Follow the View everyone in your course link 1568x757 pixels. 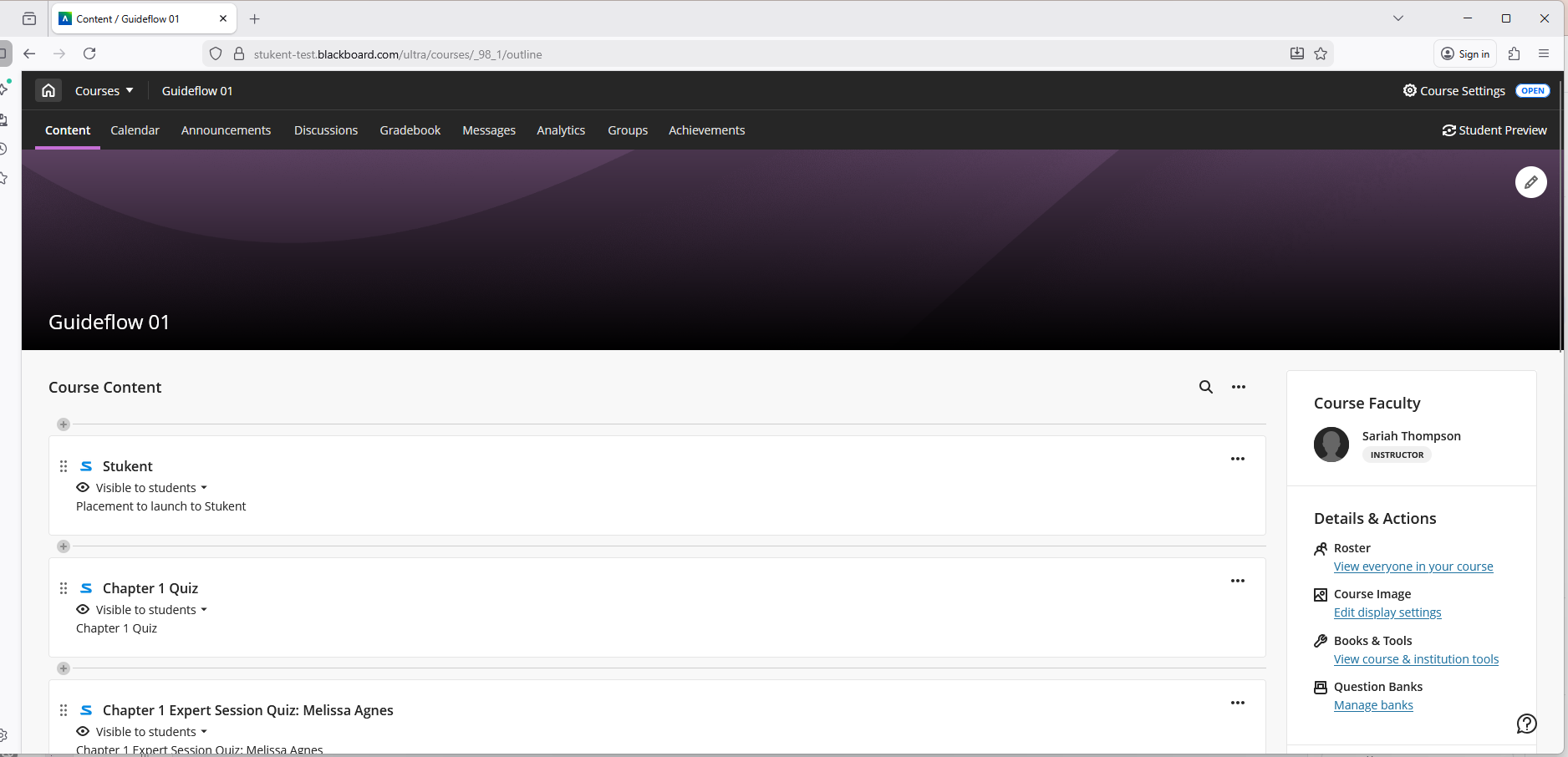tap(1413, 566)
